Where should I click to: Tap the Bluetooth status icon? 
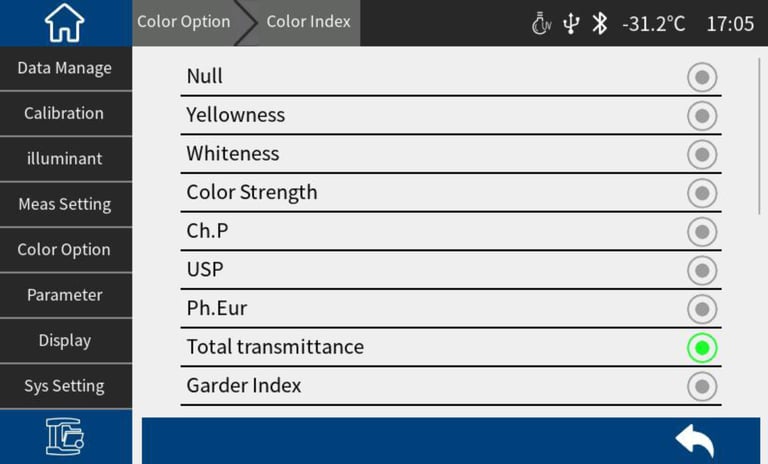(x=599, y=23)
